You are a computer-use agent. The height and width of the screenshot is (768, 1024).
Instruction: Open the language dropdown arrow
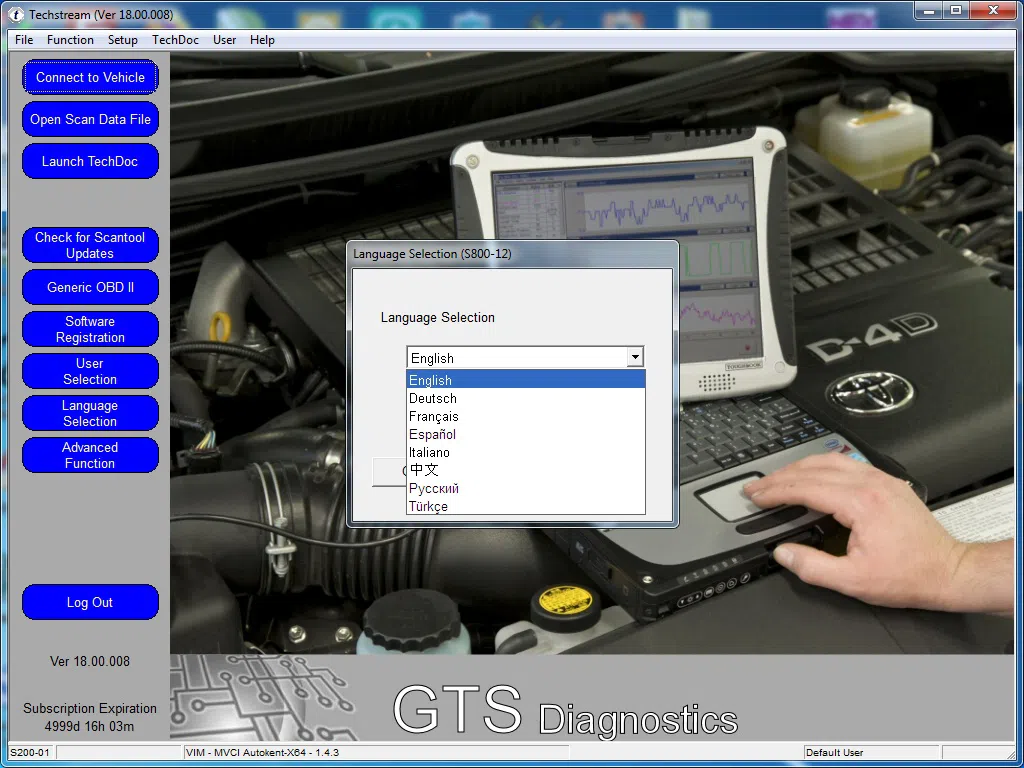[x=634, y=358]
